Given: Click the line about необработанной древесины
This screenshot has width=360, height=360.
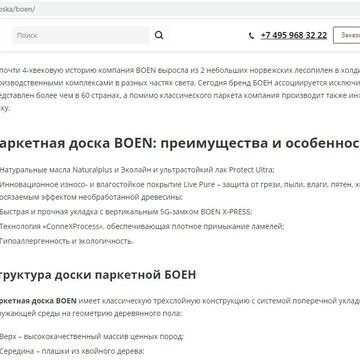Looking at the screenshot, I should point(91,197).
